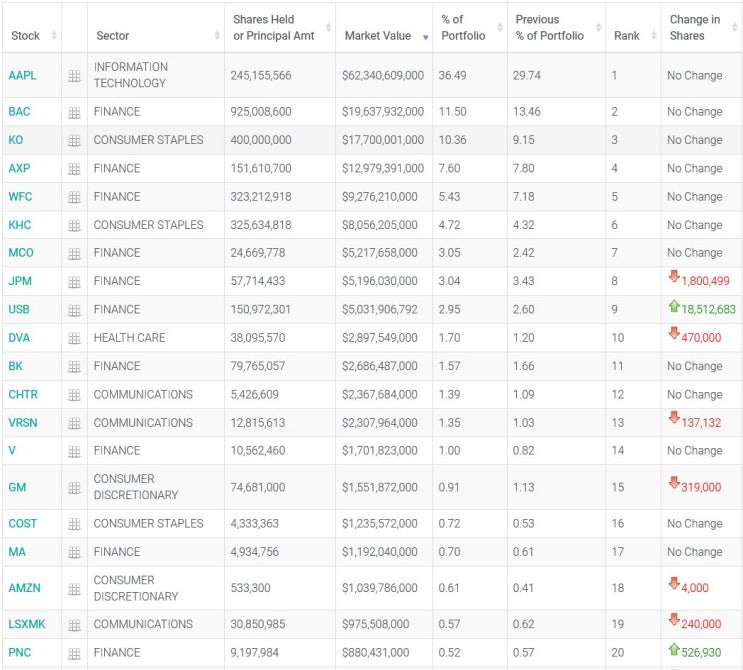Screen dimensions: 743x670
Task: Open the DVA stock link
Action: tap(19, 338)
